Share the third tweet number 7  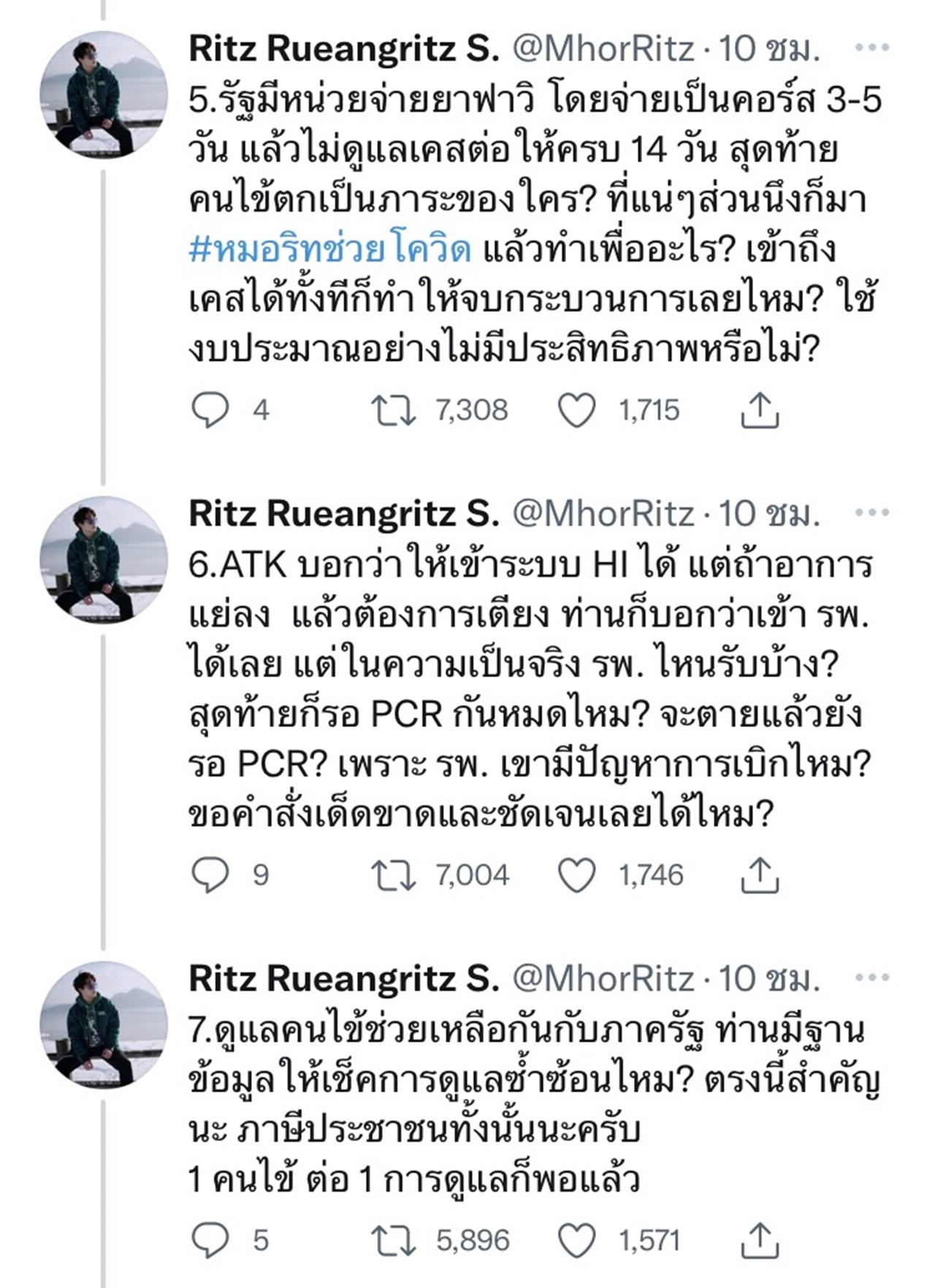click(760, 1240)
